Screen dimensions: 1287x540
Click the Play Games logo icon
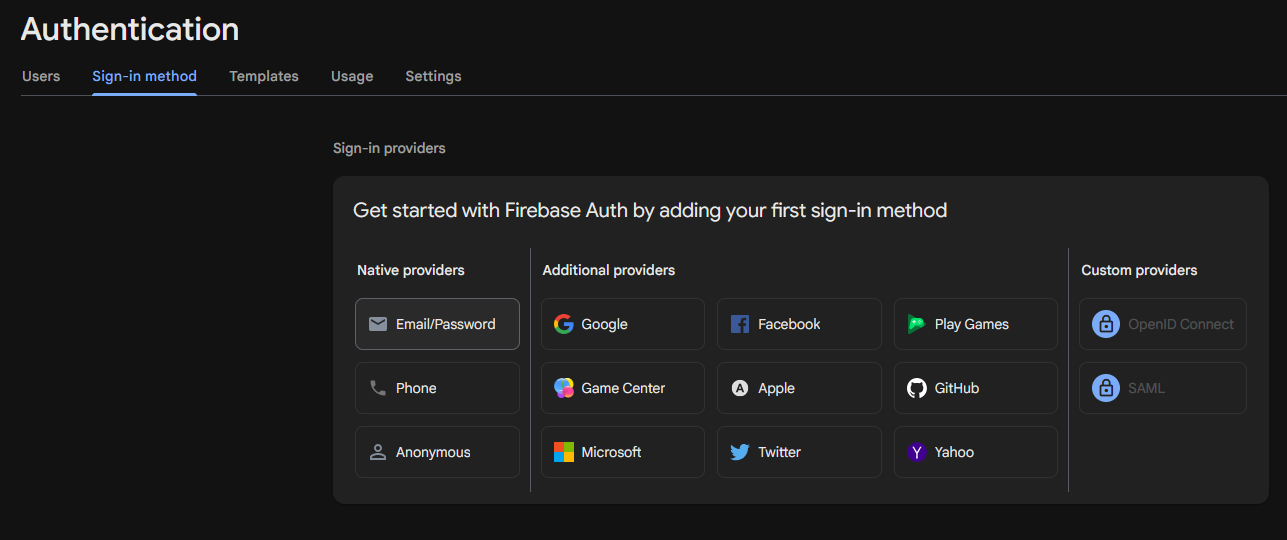click(916, 324)
